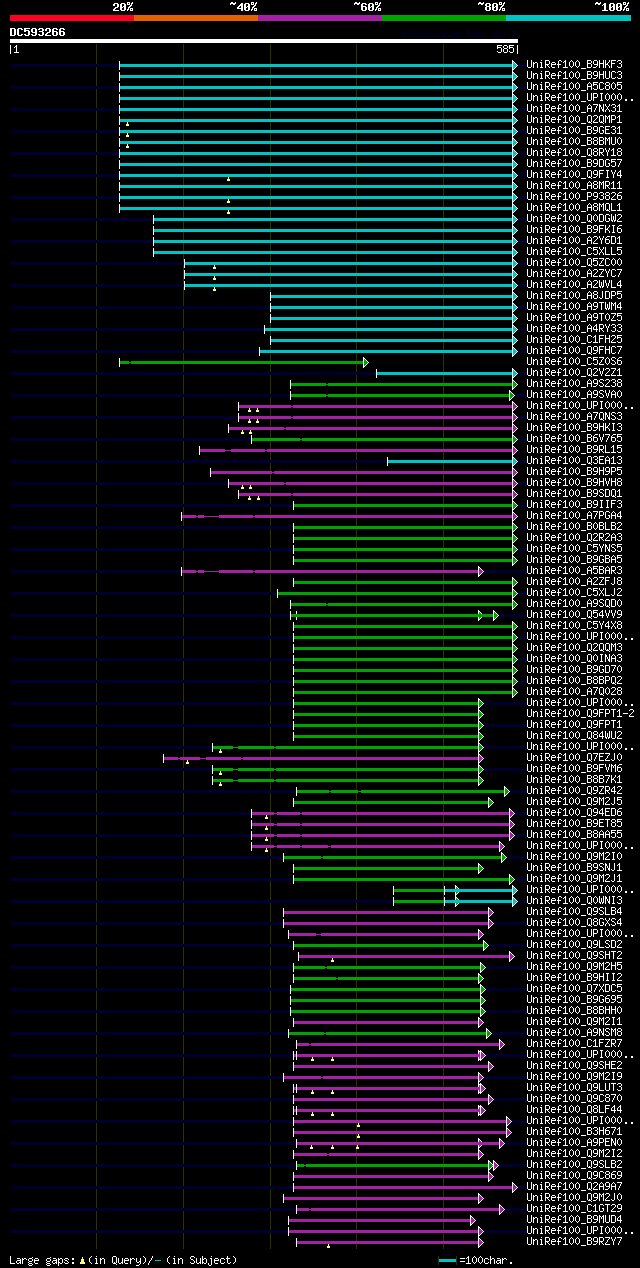Select label UniRef100_B9DG57

coord(574,164)
